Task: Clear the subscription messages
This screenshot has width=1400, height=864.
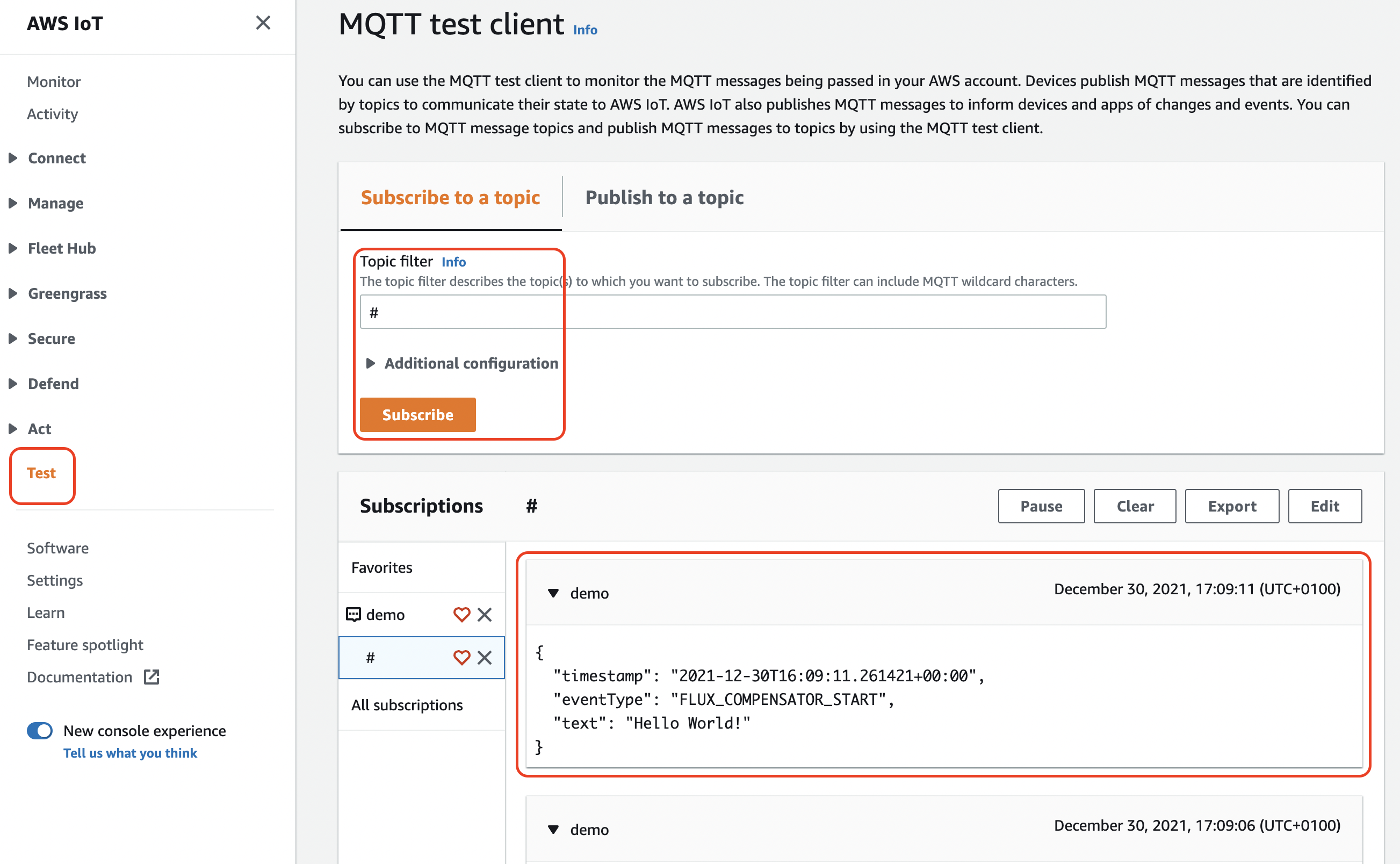Action: 1135,506
